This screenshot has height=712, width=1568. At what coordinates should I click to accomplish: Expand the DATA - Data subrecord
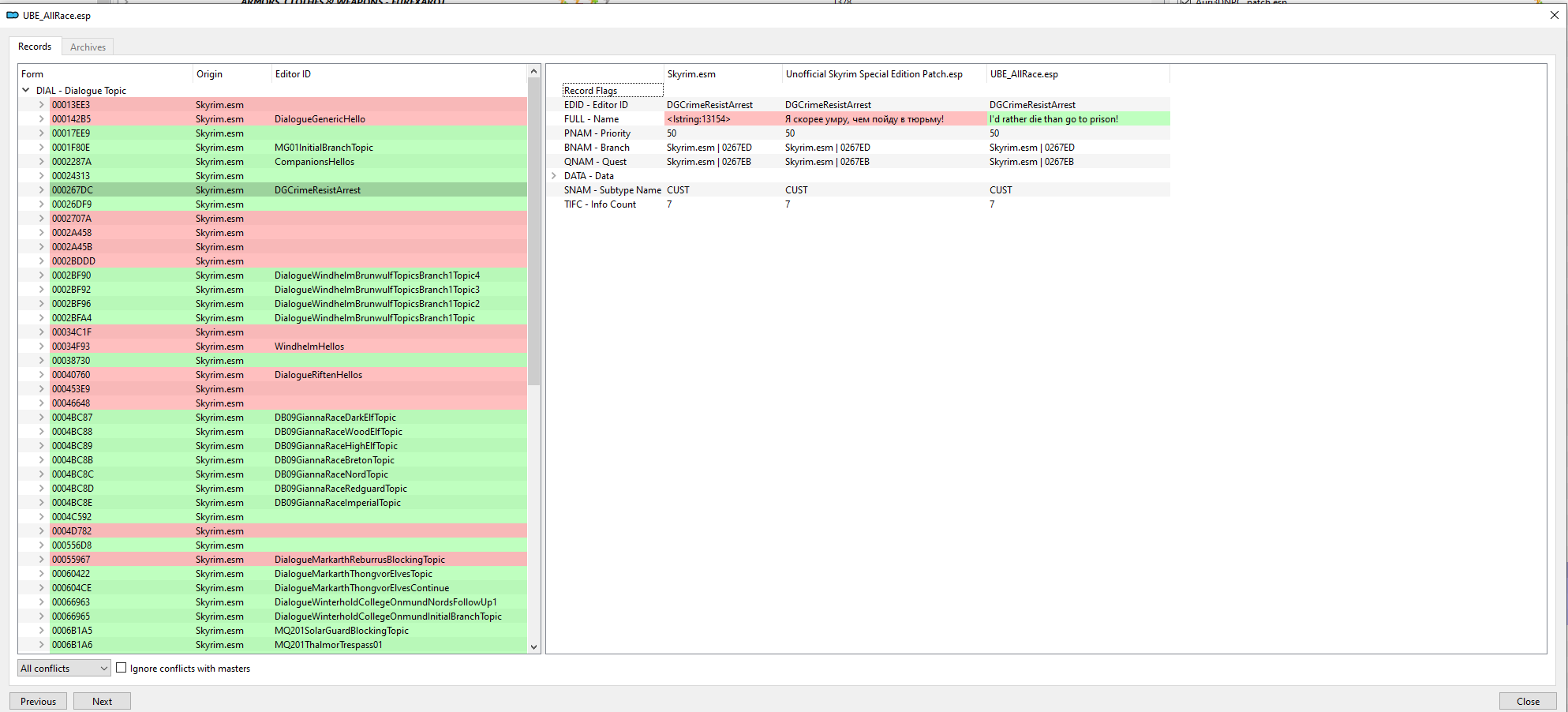[x=554, y=176]
